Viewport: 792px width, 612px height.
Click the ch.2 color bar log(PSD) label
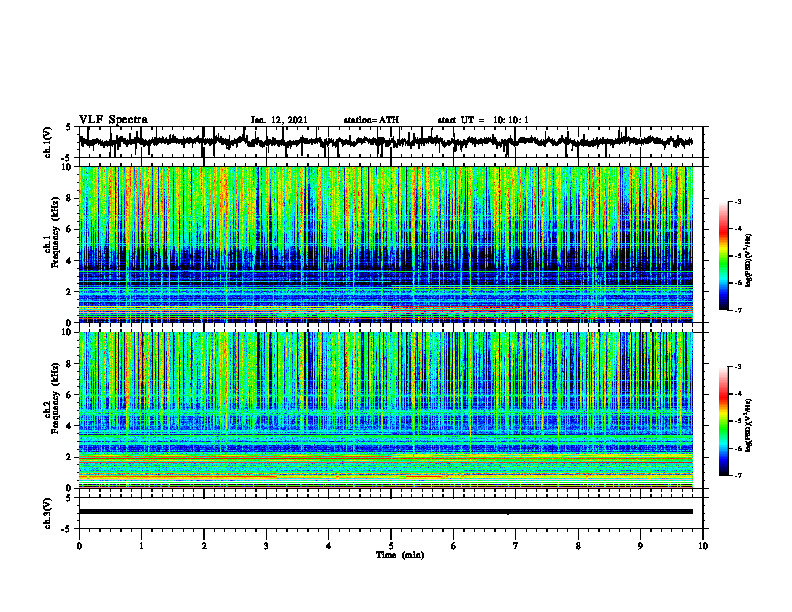point(749,425)
